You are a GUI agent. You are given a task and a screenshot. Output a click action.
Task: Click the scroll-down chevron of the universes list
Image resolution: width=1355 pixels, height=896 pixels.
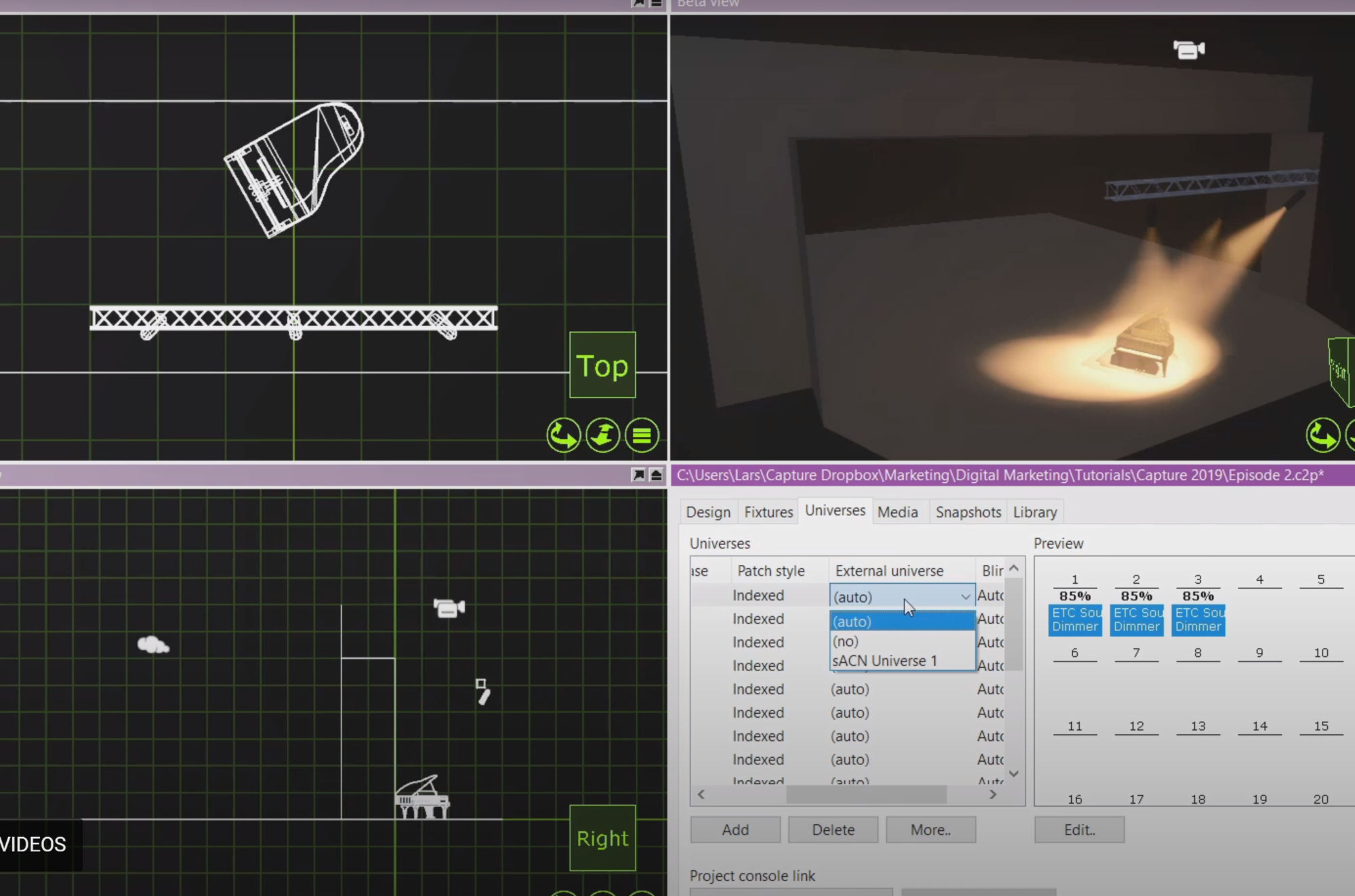pyautogui.click(x=1014, y=773)
